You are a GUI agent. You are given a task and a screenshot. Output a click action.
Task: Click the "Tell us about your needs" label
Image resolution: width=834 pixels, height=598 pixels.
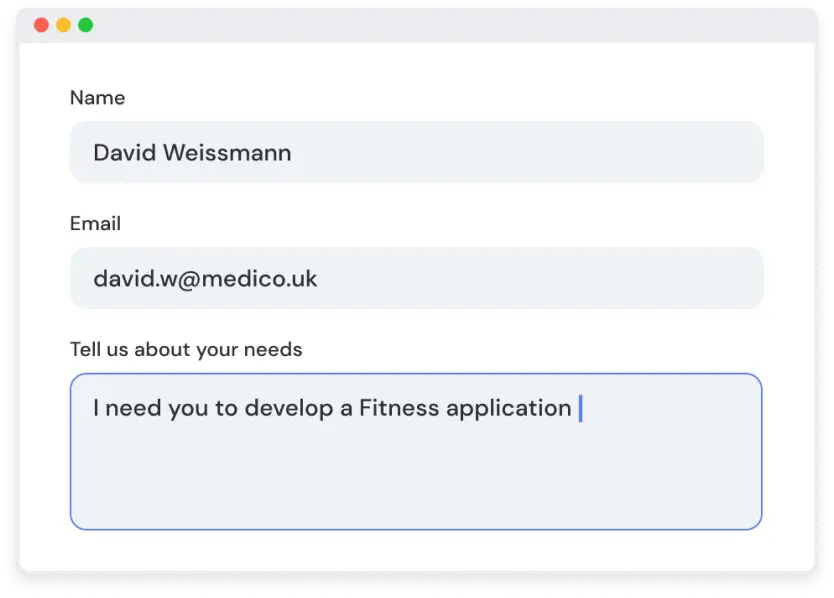(186, 350)
